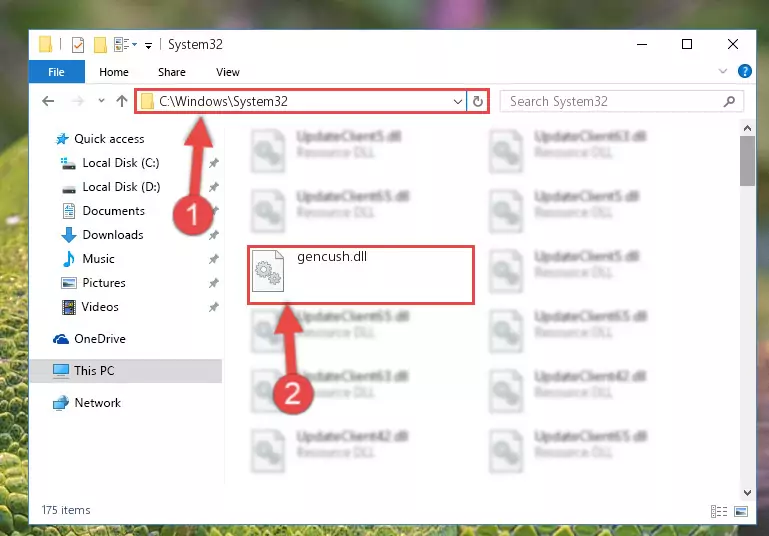The height and width of the screenshot is (536, 769).
Task: Click the pin icon beside Local Disk (D:)
Action: point(214,187)
